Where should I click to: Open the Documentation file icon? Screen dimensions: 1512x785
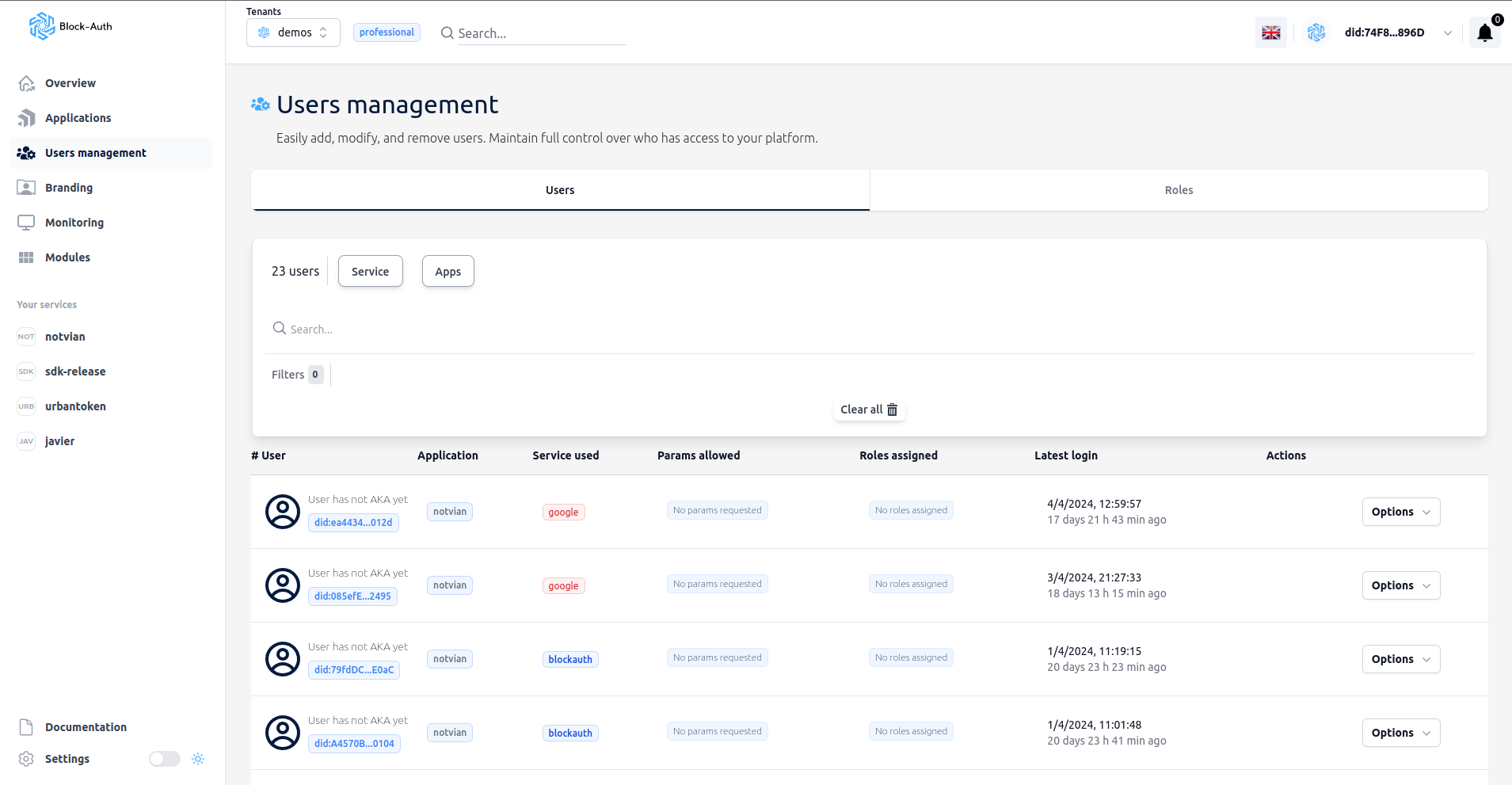coord(26,727)
